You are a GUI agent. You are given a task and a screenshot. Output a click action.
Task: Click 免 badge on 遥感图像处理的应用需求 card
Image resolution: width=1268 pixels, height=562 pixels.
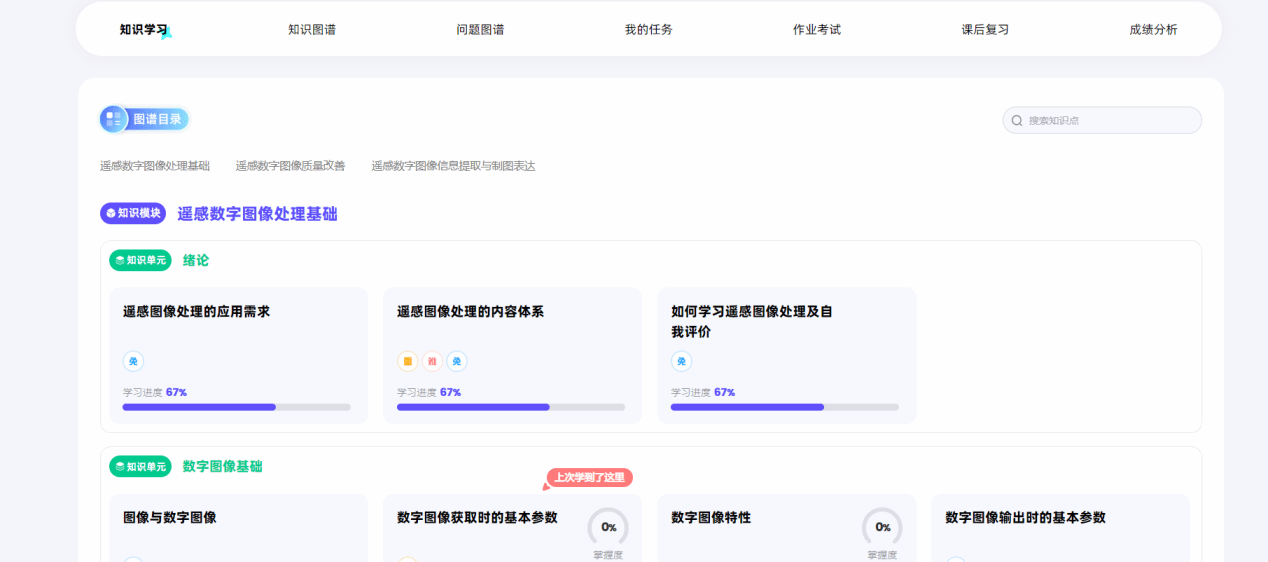point(133,361)
